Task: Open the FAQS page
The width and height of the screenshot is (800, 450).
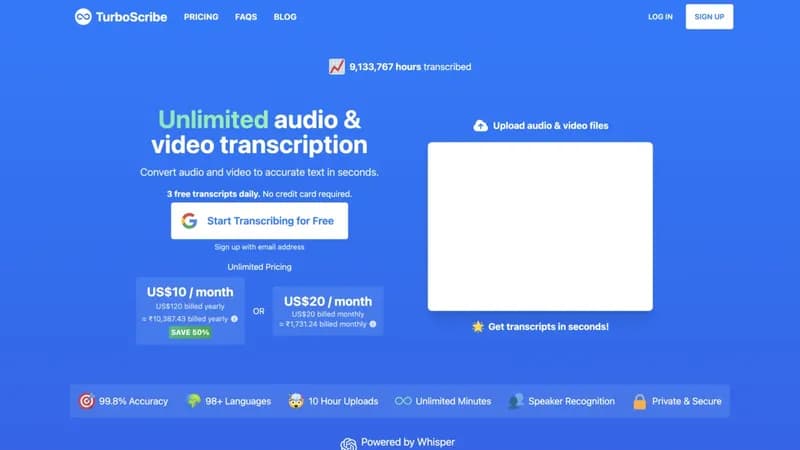Action: [x=246, y=17]
